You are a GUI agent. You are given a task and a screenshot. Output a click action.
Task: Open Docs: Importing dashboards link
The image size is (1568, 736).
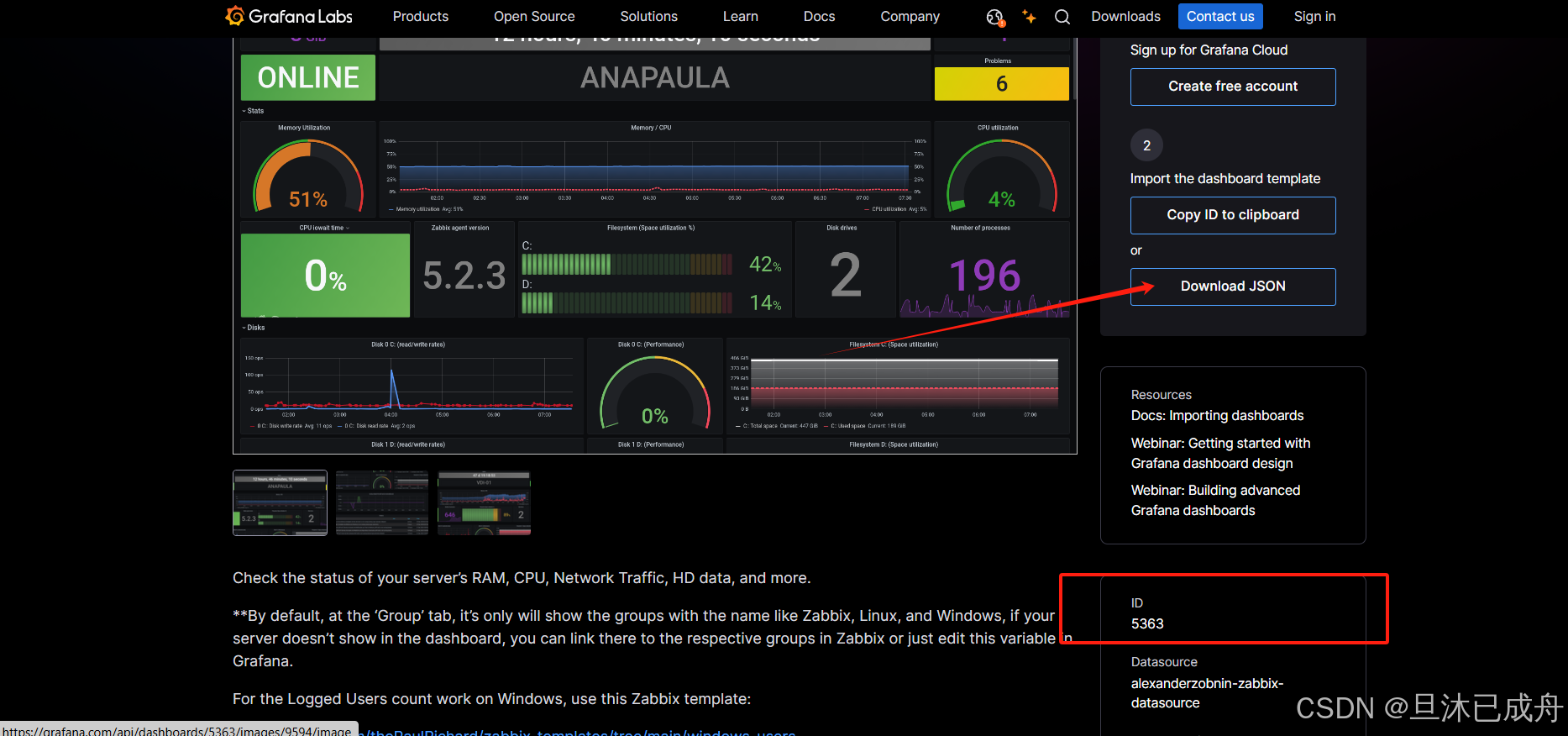point(1217,416)
